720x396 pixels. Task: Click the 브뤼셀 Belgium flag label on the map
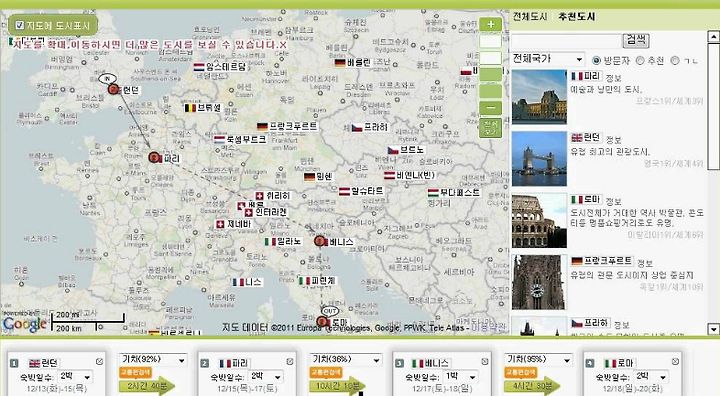202,108
